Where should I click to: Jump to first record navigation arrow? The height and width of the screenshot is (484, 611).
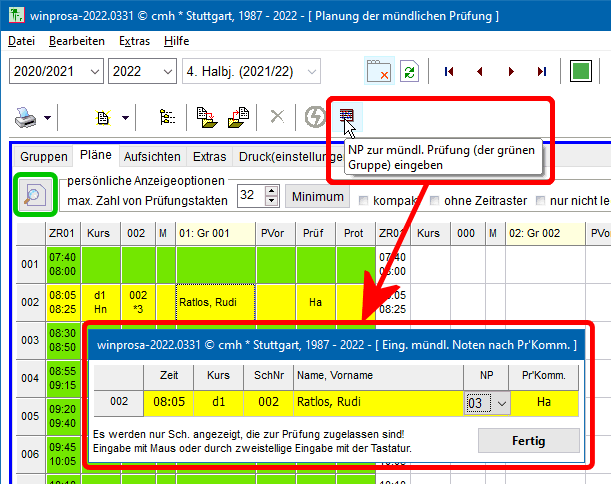coord(450,72)
